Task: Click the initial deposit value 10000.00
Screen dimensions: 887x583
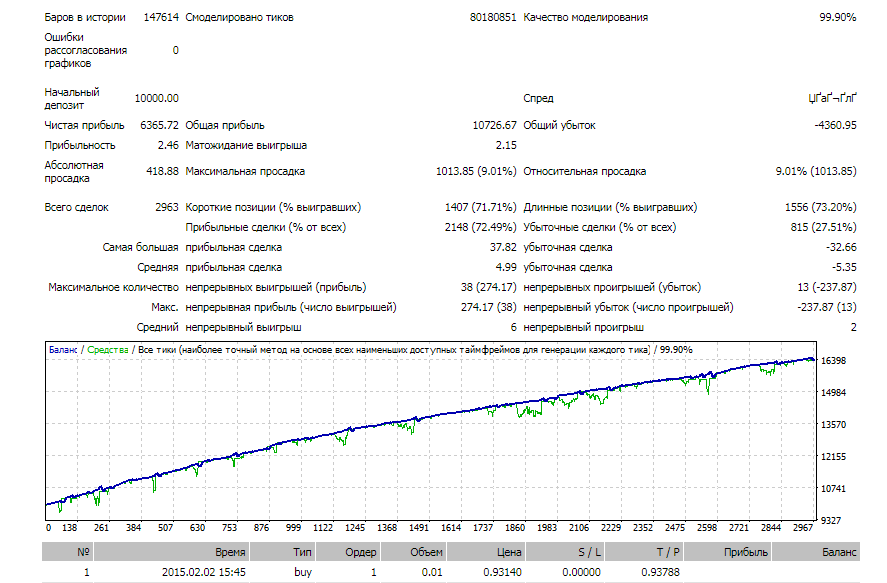Action: [157, 98]
